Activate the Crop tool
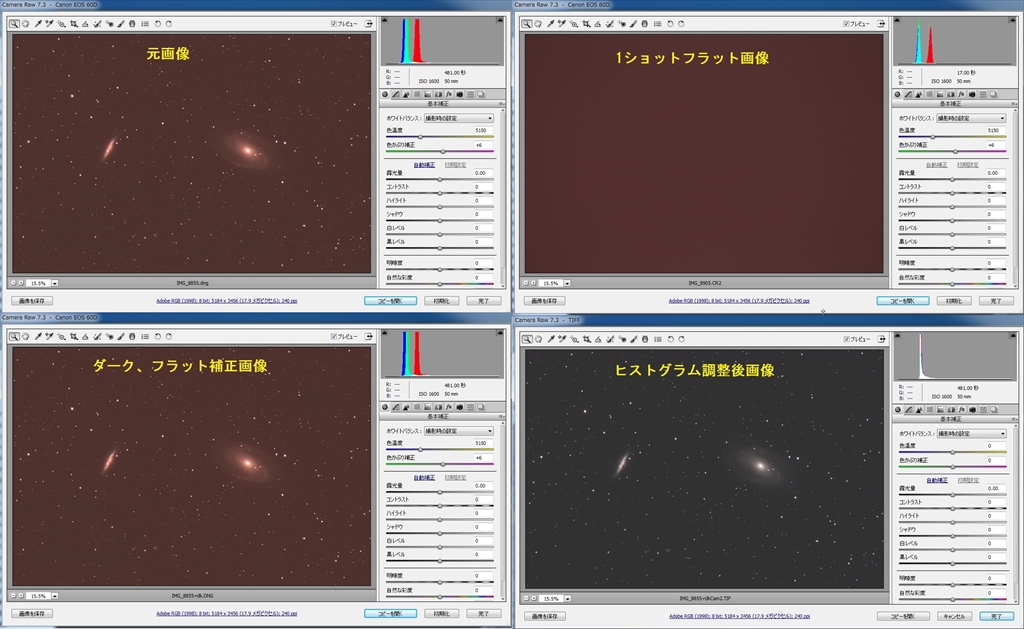 click(x=74, y=24)
